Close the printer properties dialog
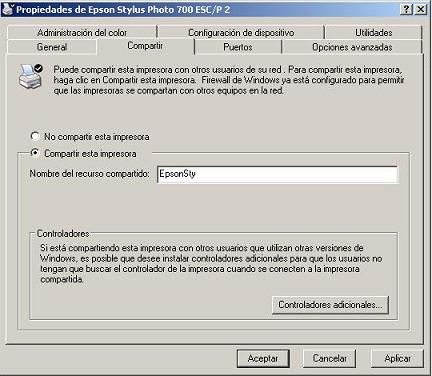This screenshot has width=432, height=376. point(421,9)
